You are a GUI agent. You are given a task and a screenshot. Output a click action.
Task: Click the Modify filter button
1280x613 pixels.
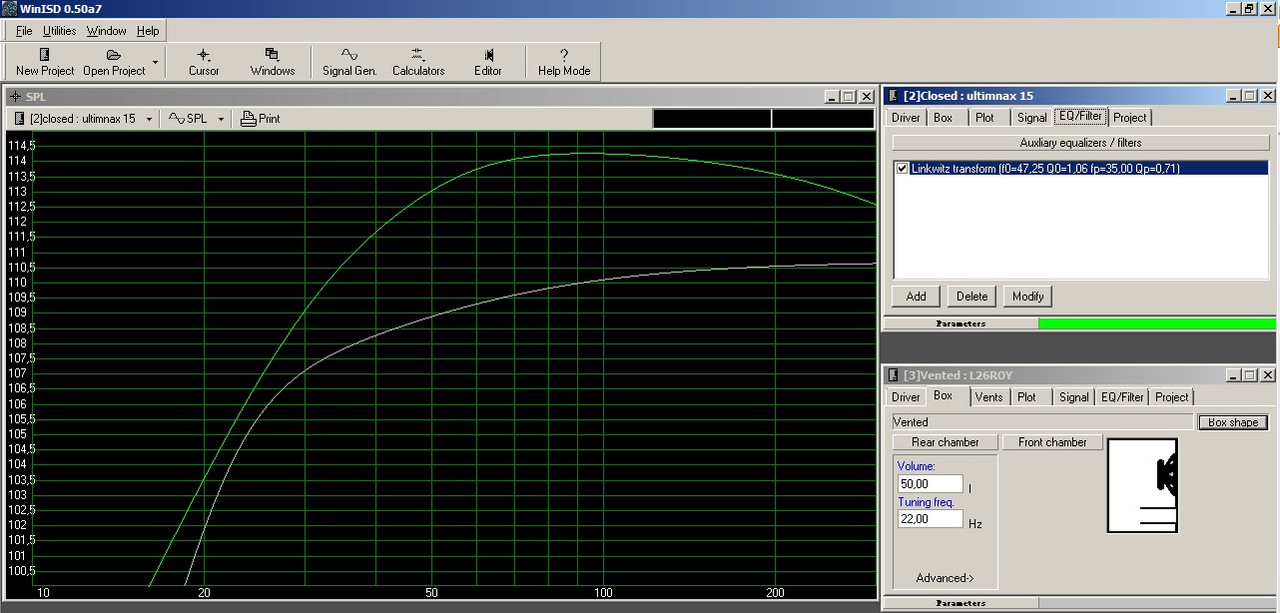pyautogui.click(x=1028, y=296)
